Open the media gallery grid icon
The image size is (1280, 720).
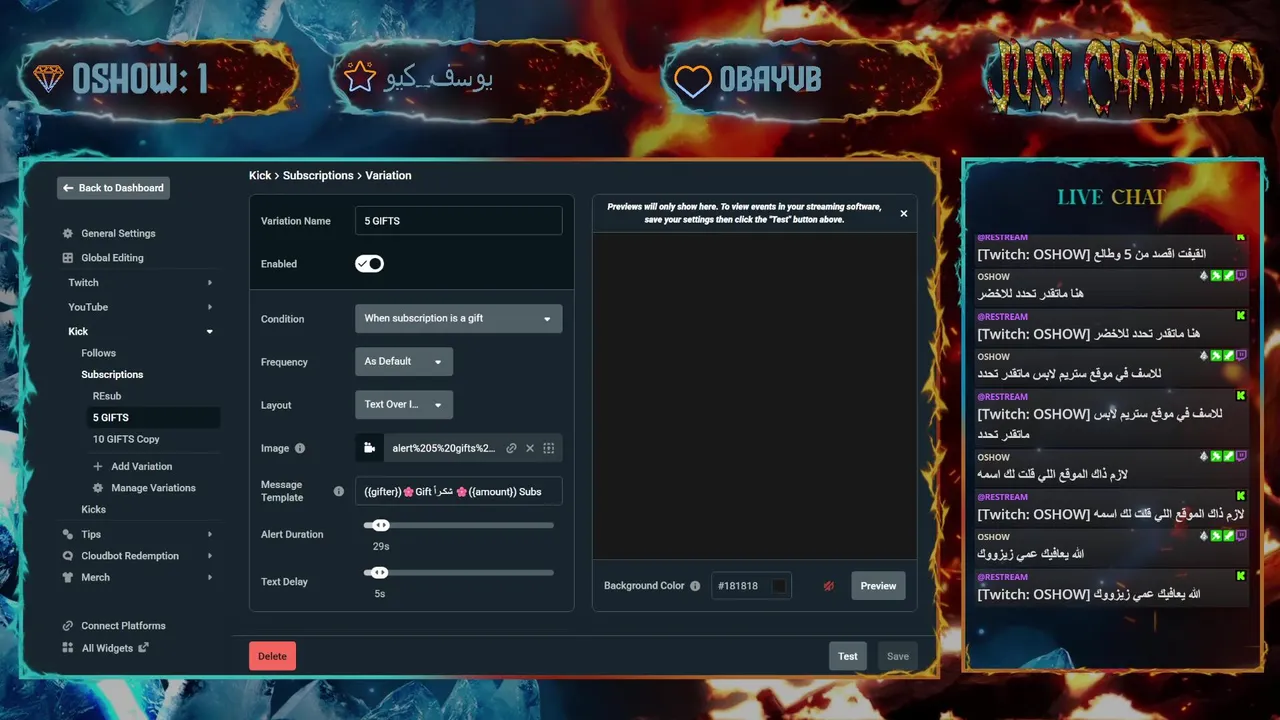pyautogui.click(x=548, y=448)
